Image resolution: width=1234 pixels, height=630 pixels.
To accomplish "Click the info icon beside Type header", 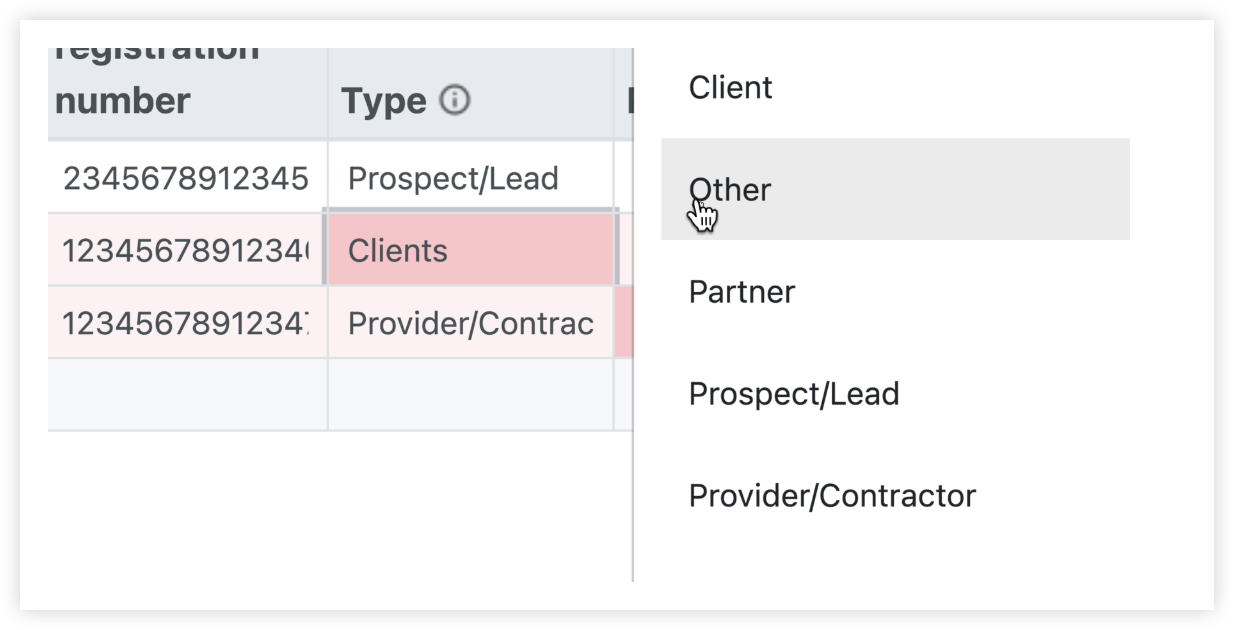I will tap(454, 100).
